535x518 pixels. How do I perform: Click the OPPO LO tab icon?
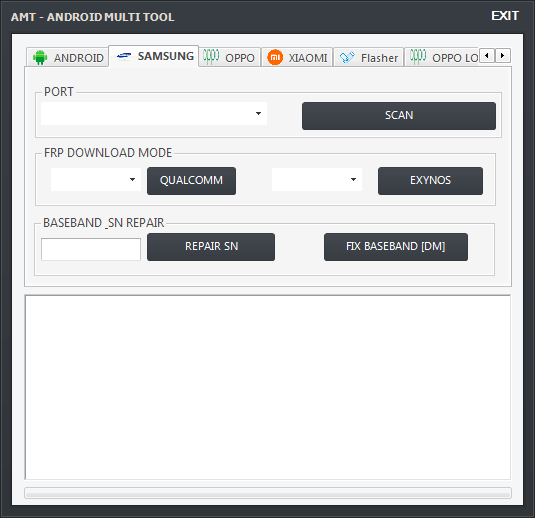[418, 56]
